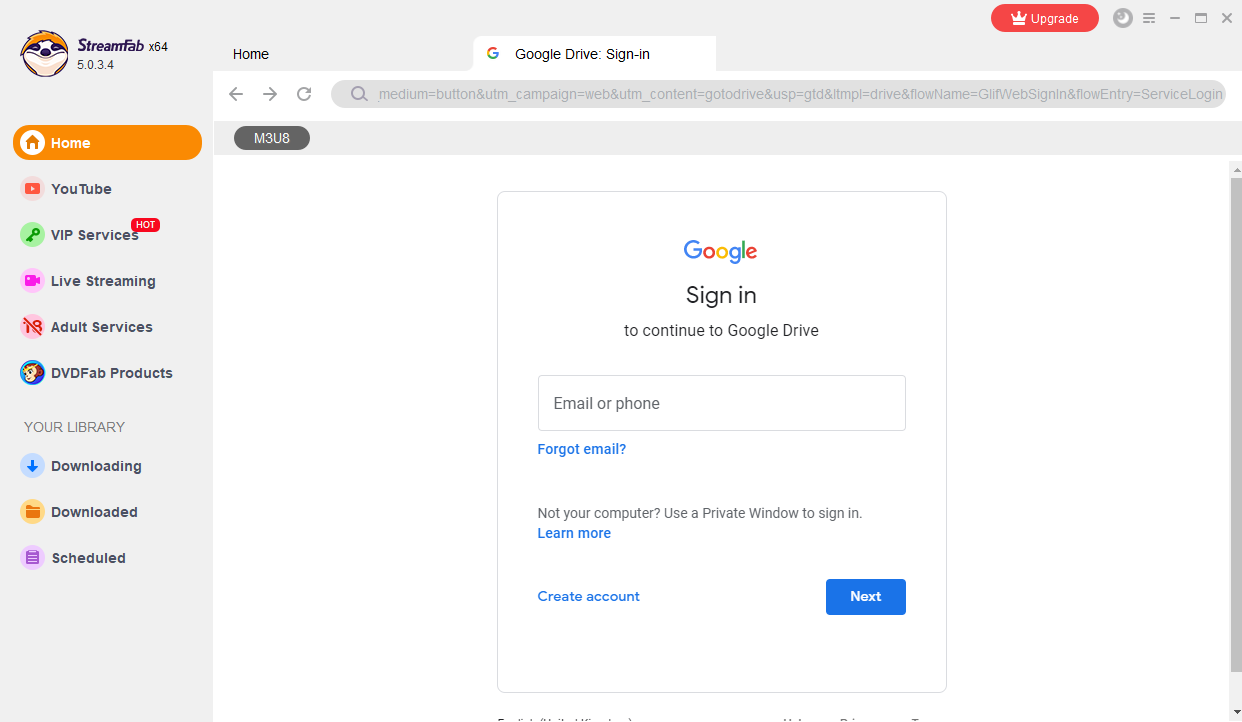Open the Learn more link
The width and height of the screenshot is (1242, 722).
click(x=574, y=533)
